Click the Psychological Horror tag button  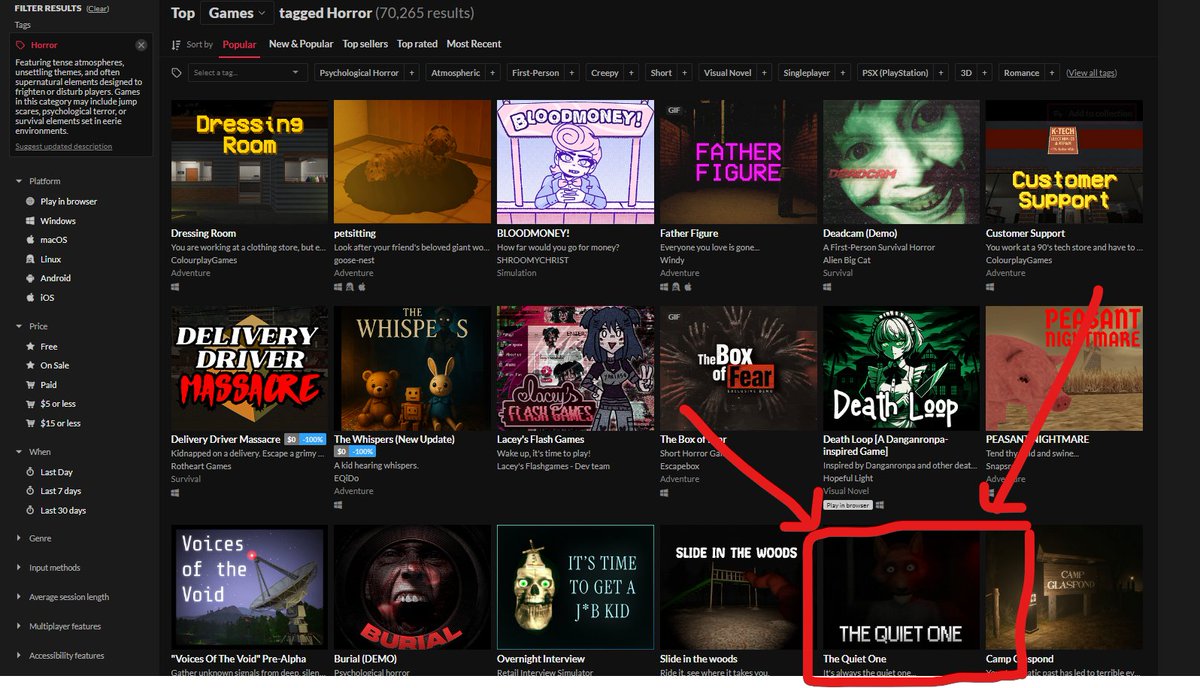click(x=360, y=73)
